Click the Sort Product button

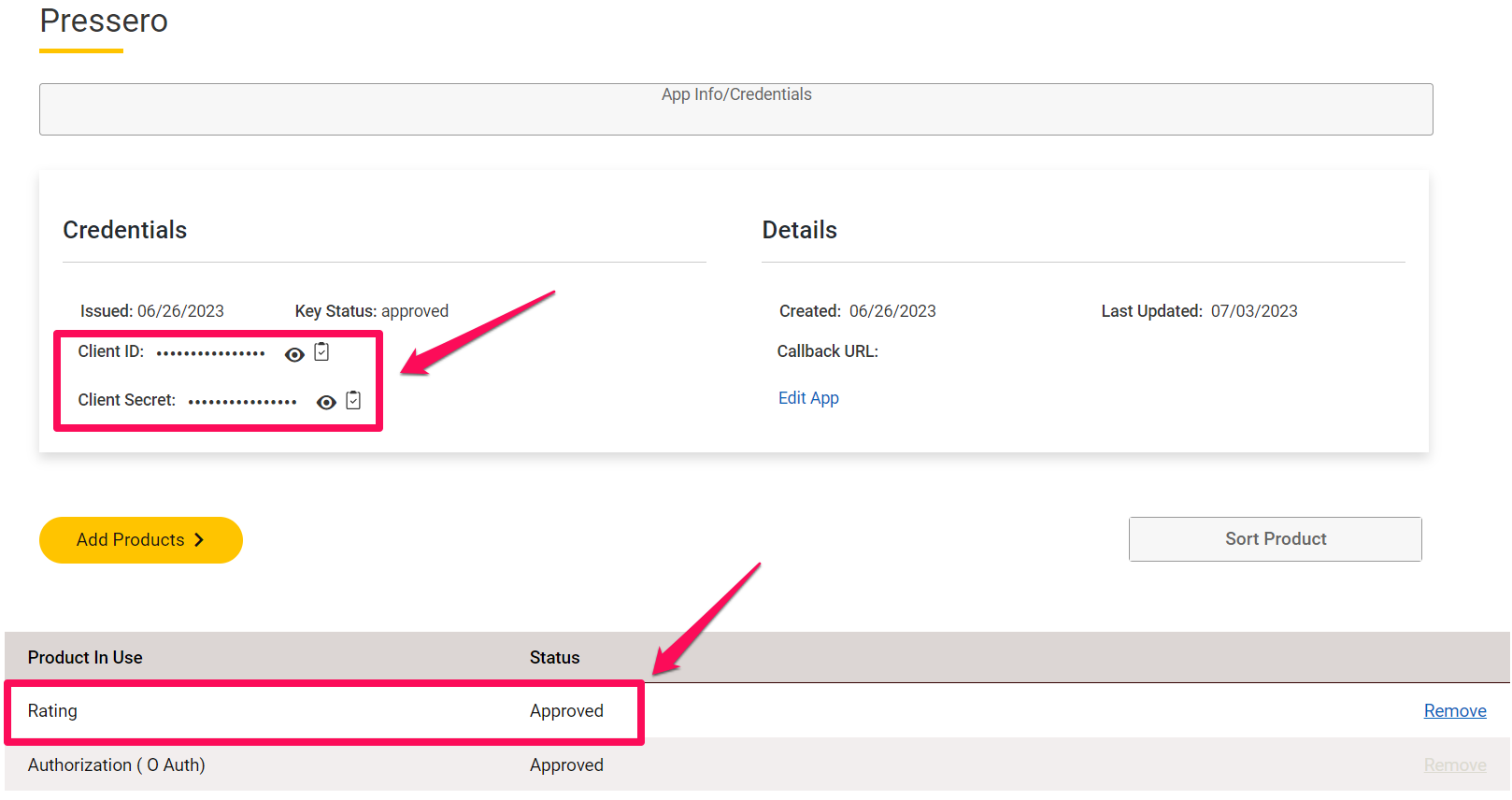[x=1276, y=539]
